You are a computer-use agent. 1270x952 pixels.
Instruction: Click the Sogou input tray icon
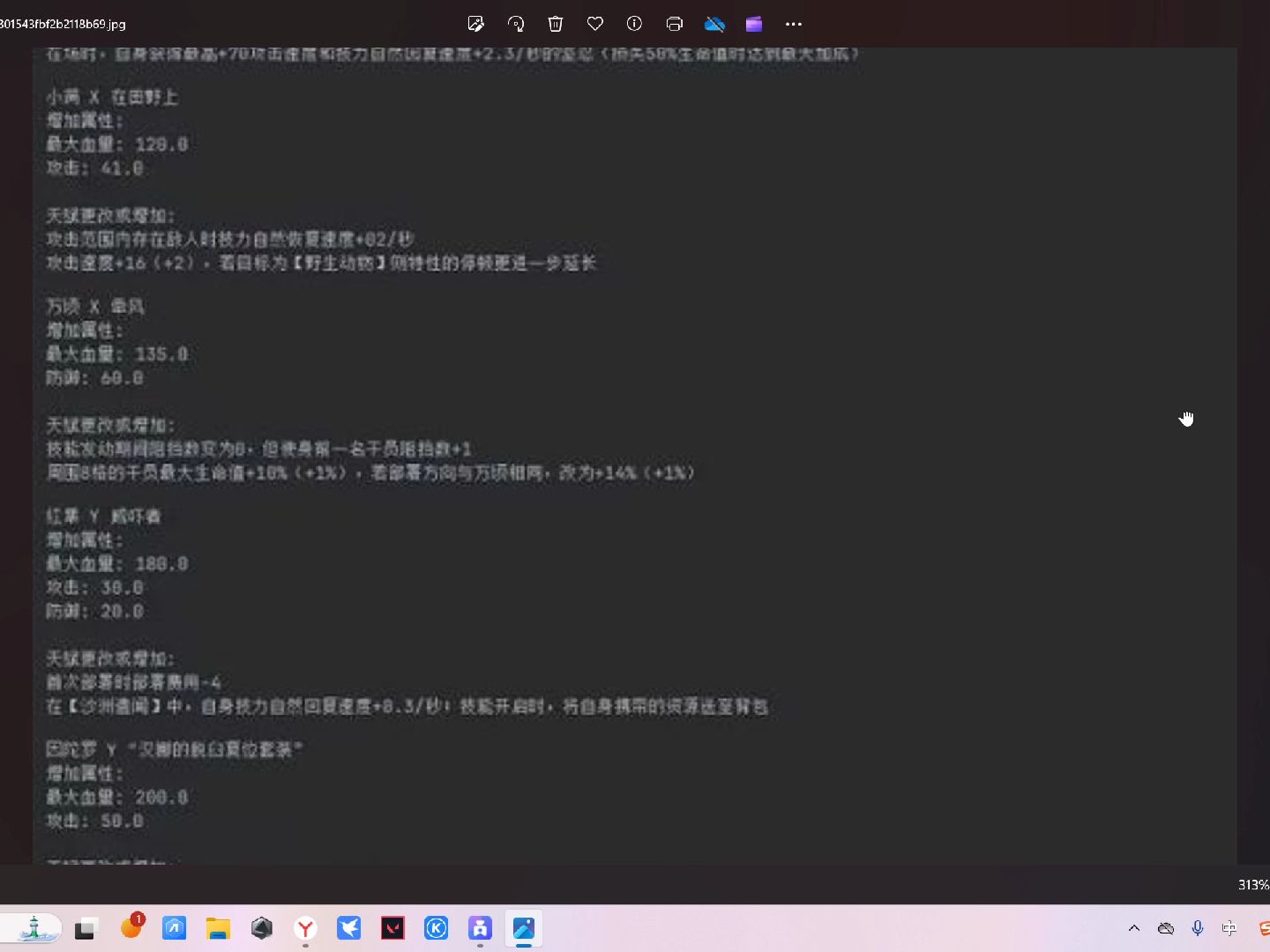[x=1264, y=928]
